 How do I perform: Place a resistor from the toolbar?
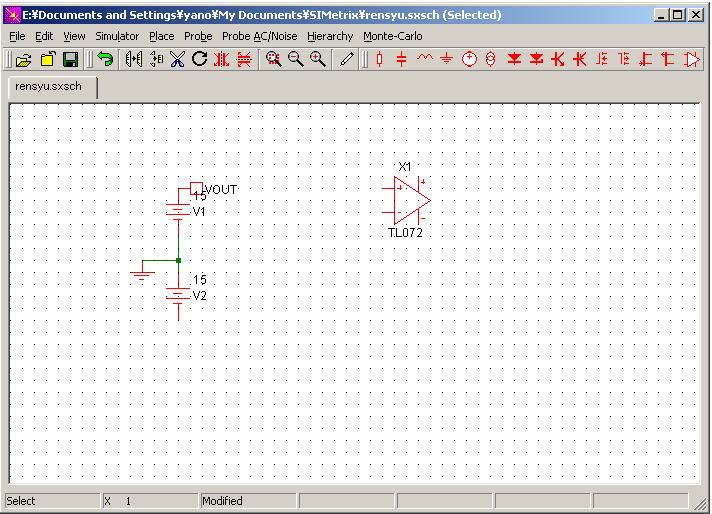(380, 59)
